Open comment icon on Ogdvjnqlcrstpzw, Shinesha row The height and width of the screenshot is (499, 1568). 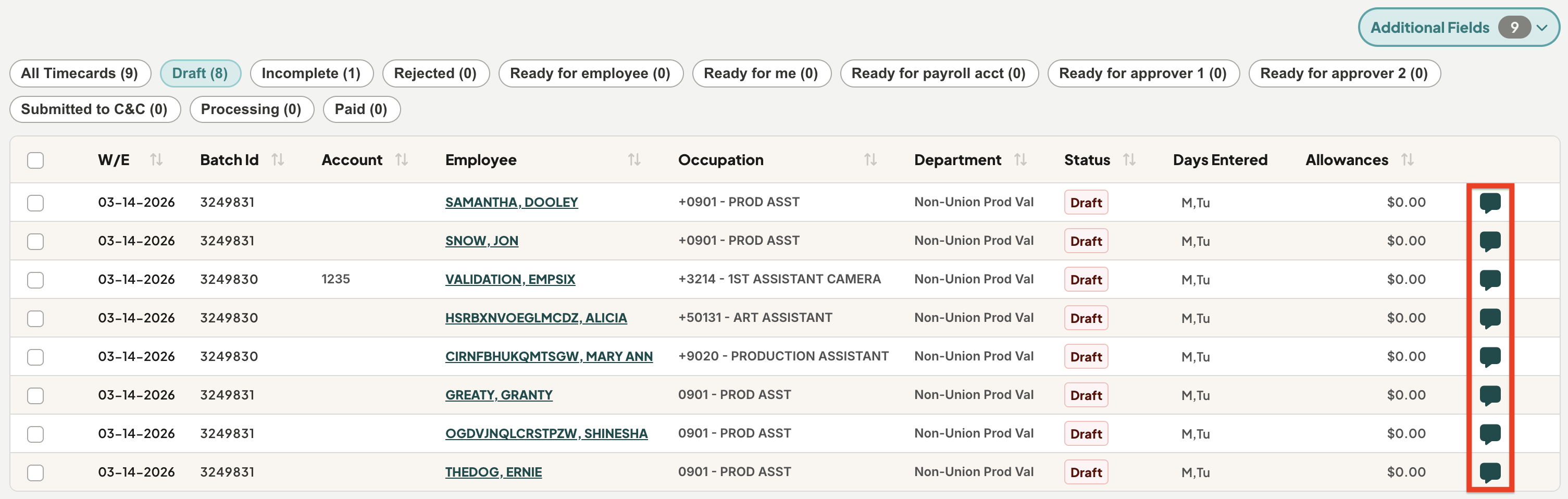tap(1490, 434)
